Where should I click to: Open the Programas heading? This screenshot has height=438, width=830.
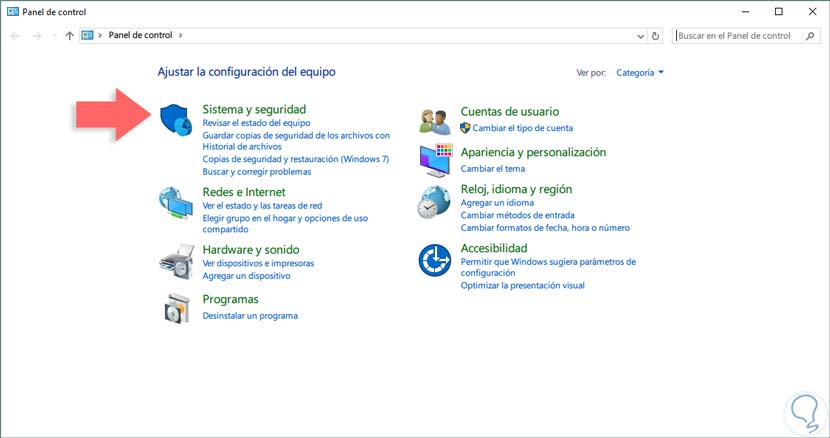tap(230, 299)
